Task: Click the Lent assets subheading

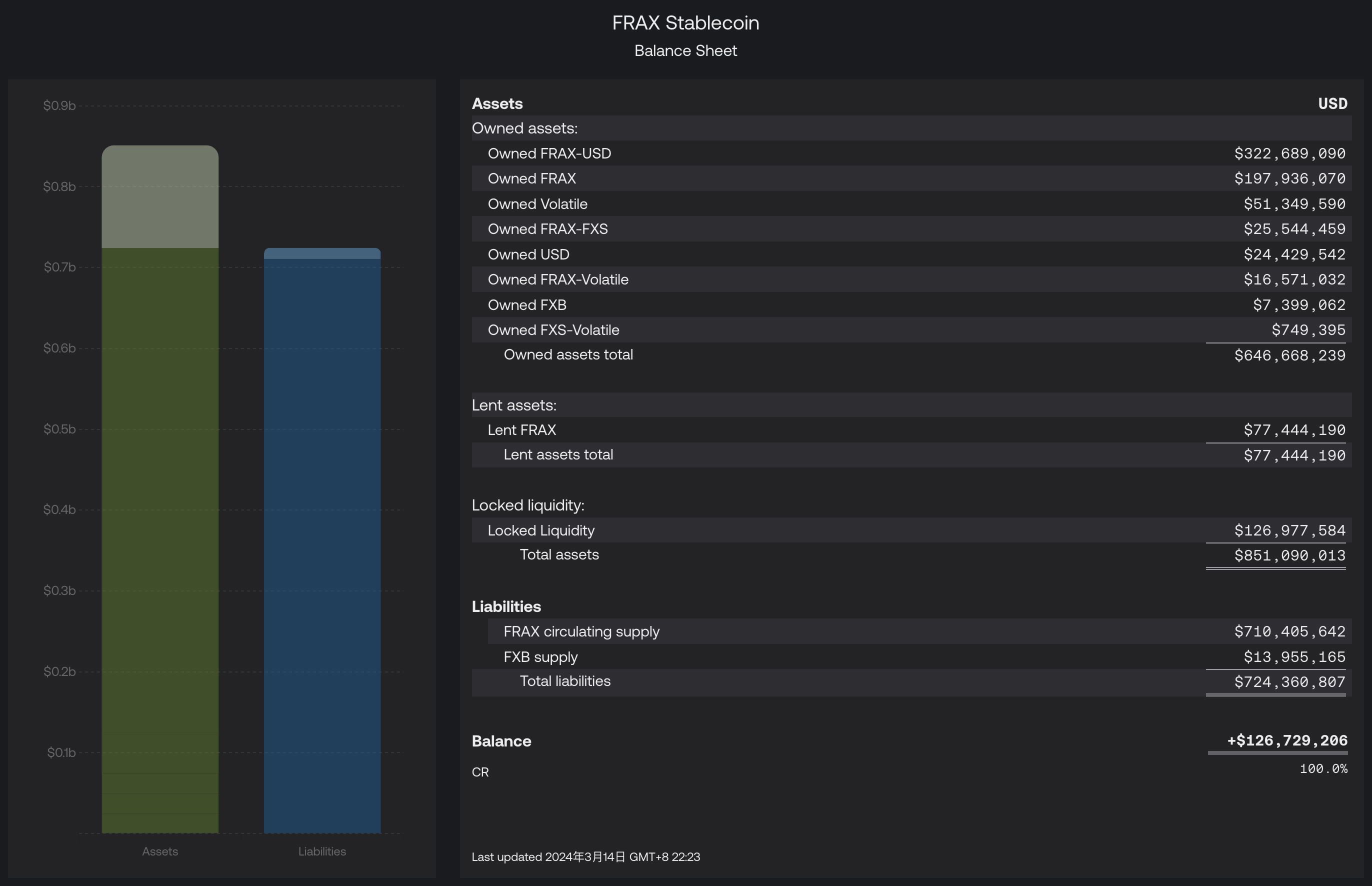Action: [513, 405]
